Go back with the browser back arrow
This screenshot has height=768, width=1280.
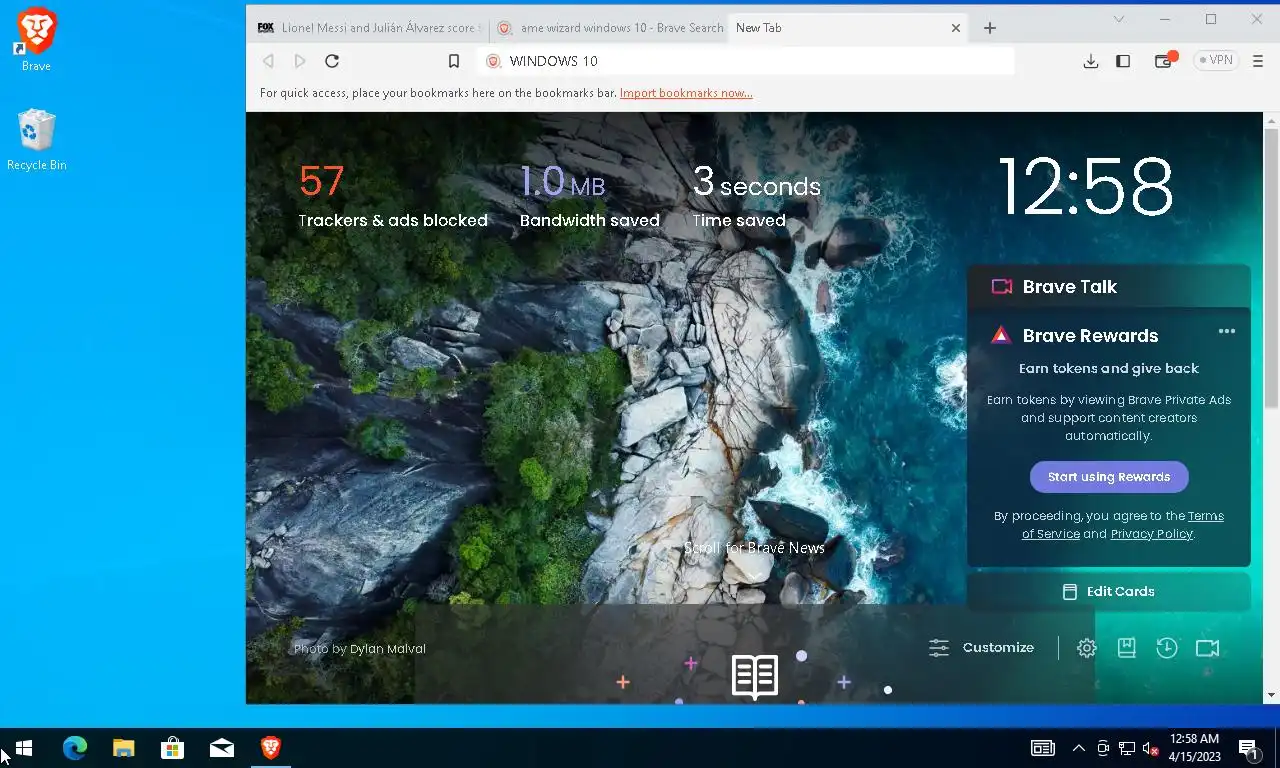tap(268, 61)
